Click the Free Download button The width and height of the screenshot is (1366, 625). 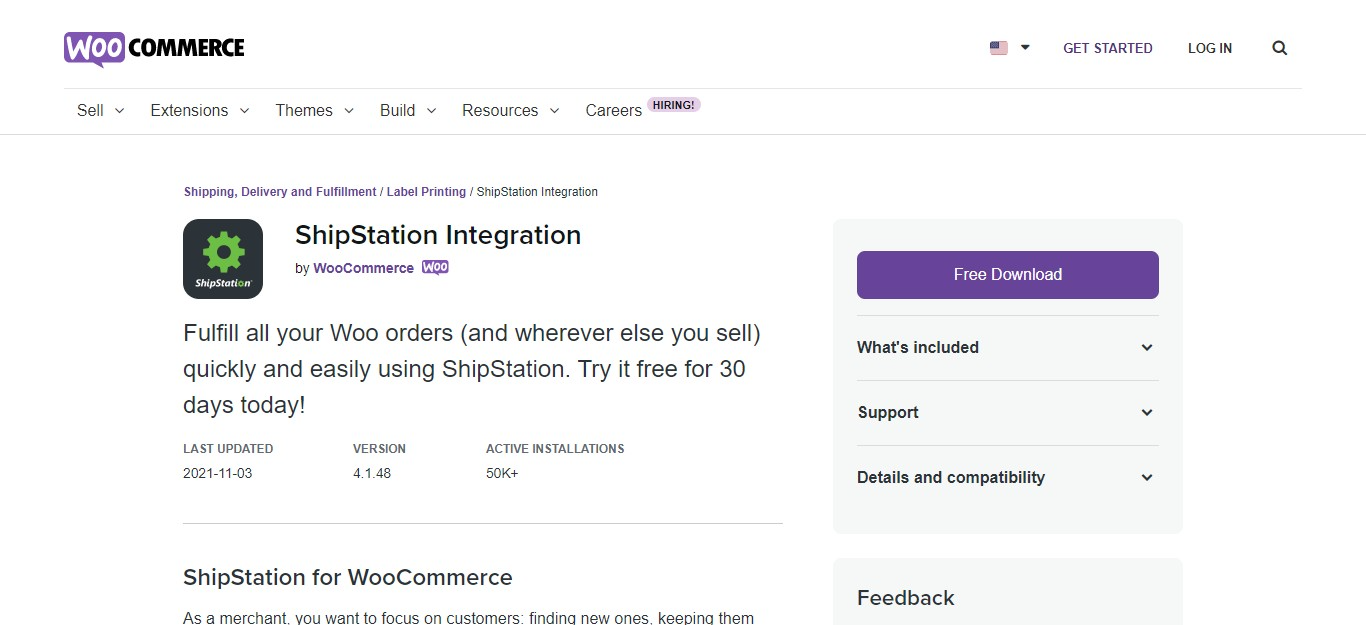1008,275
